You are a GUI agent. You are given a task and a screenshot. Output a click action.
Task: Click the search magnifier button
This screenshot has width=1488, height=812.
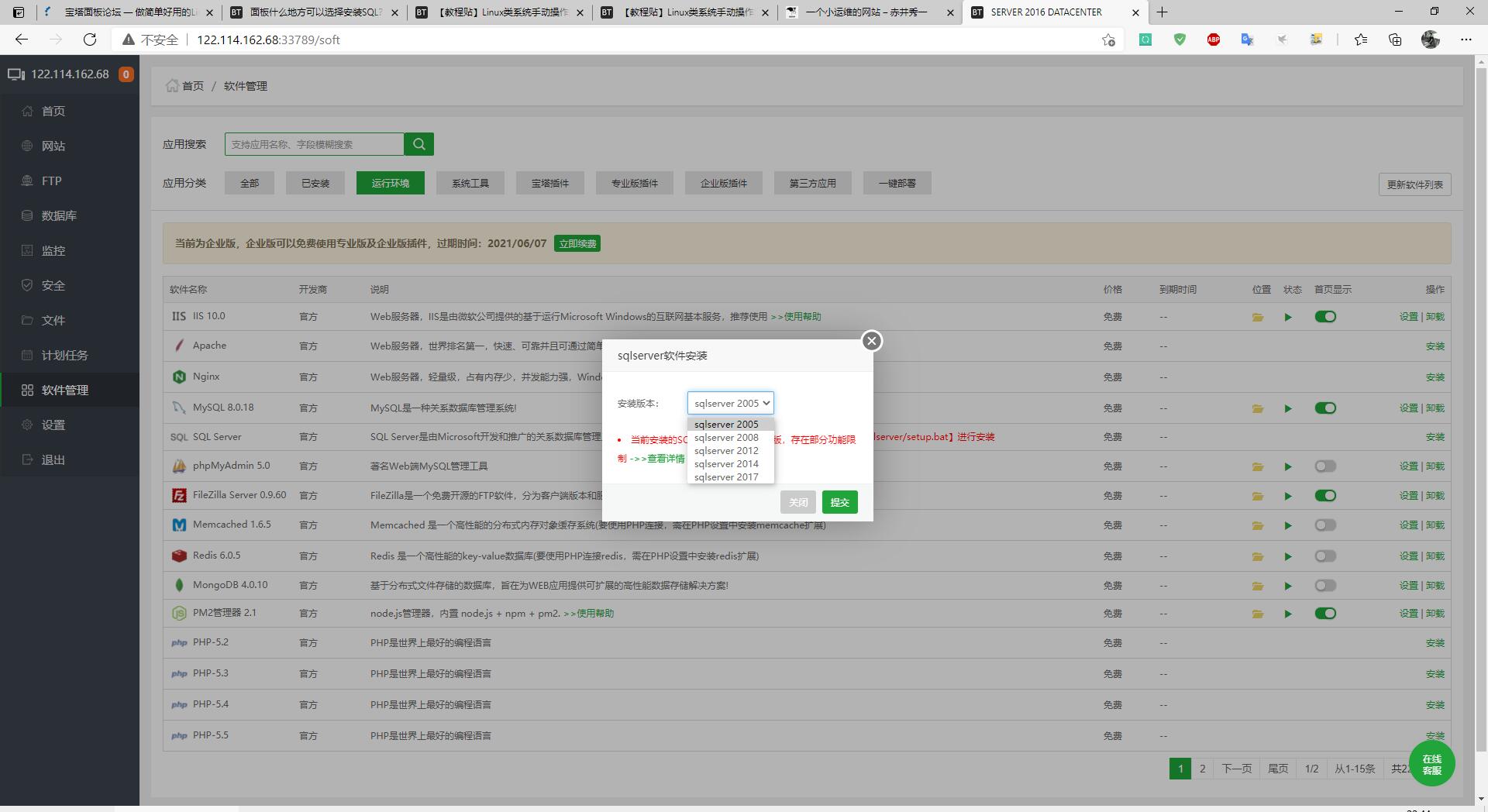click(418, 144)
